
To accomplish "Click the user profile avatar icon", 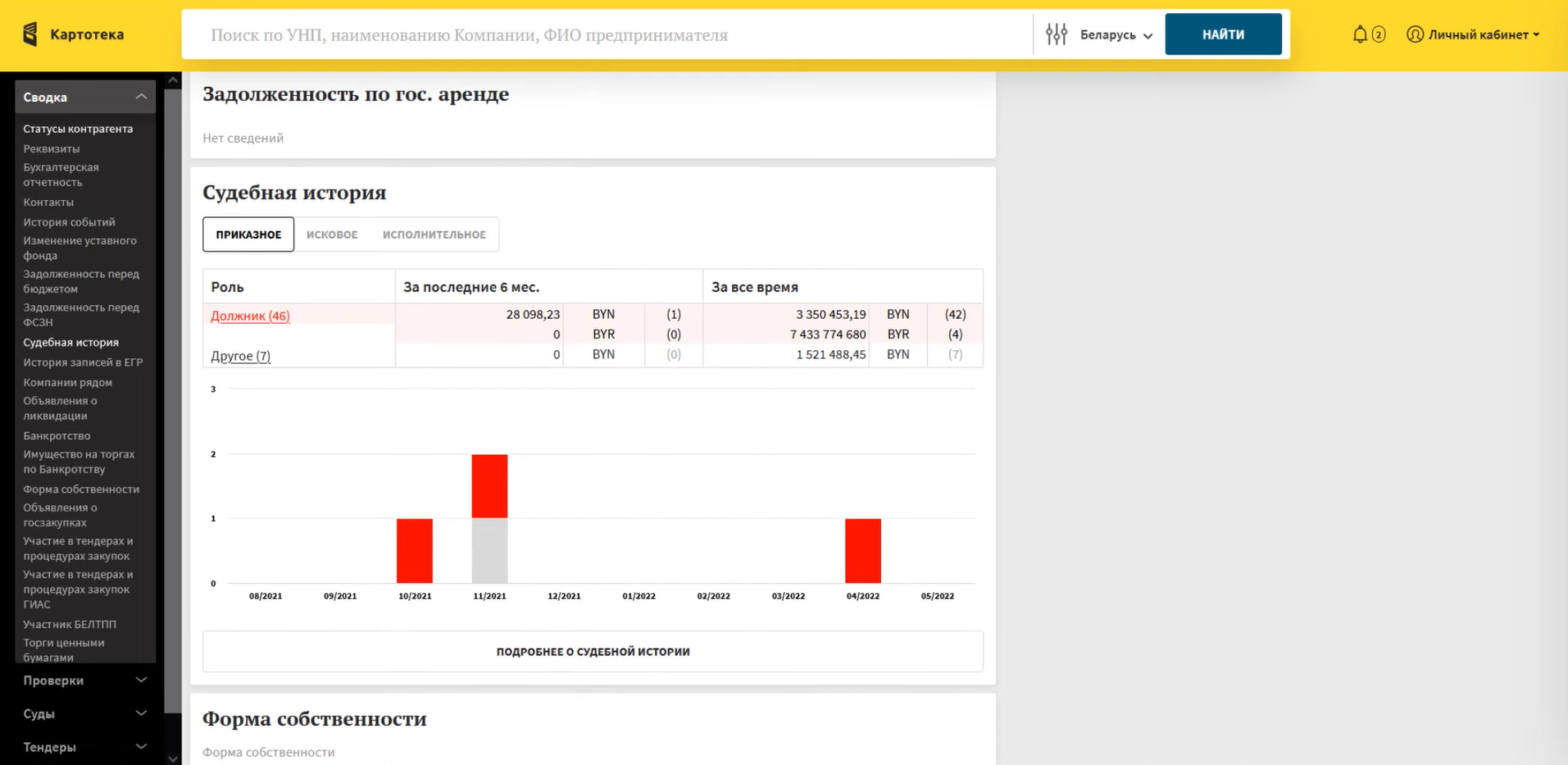I will pyautogui.click(x=1415, y=34).
